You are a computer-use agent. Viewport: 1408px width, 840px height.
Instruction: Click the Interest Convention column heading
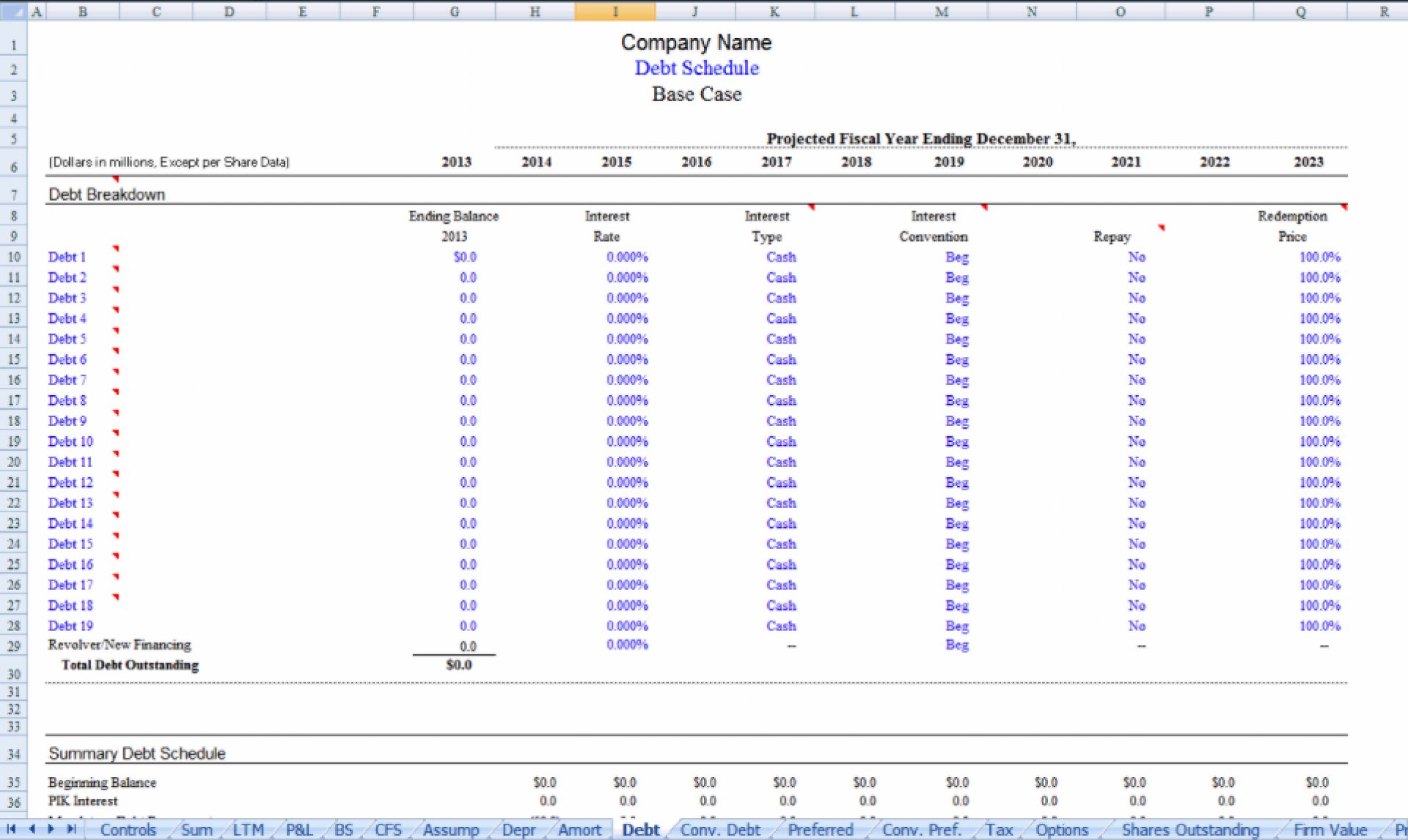tap(934, 226)
